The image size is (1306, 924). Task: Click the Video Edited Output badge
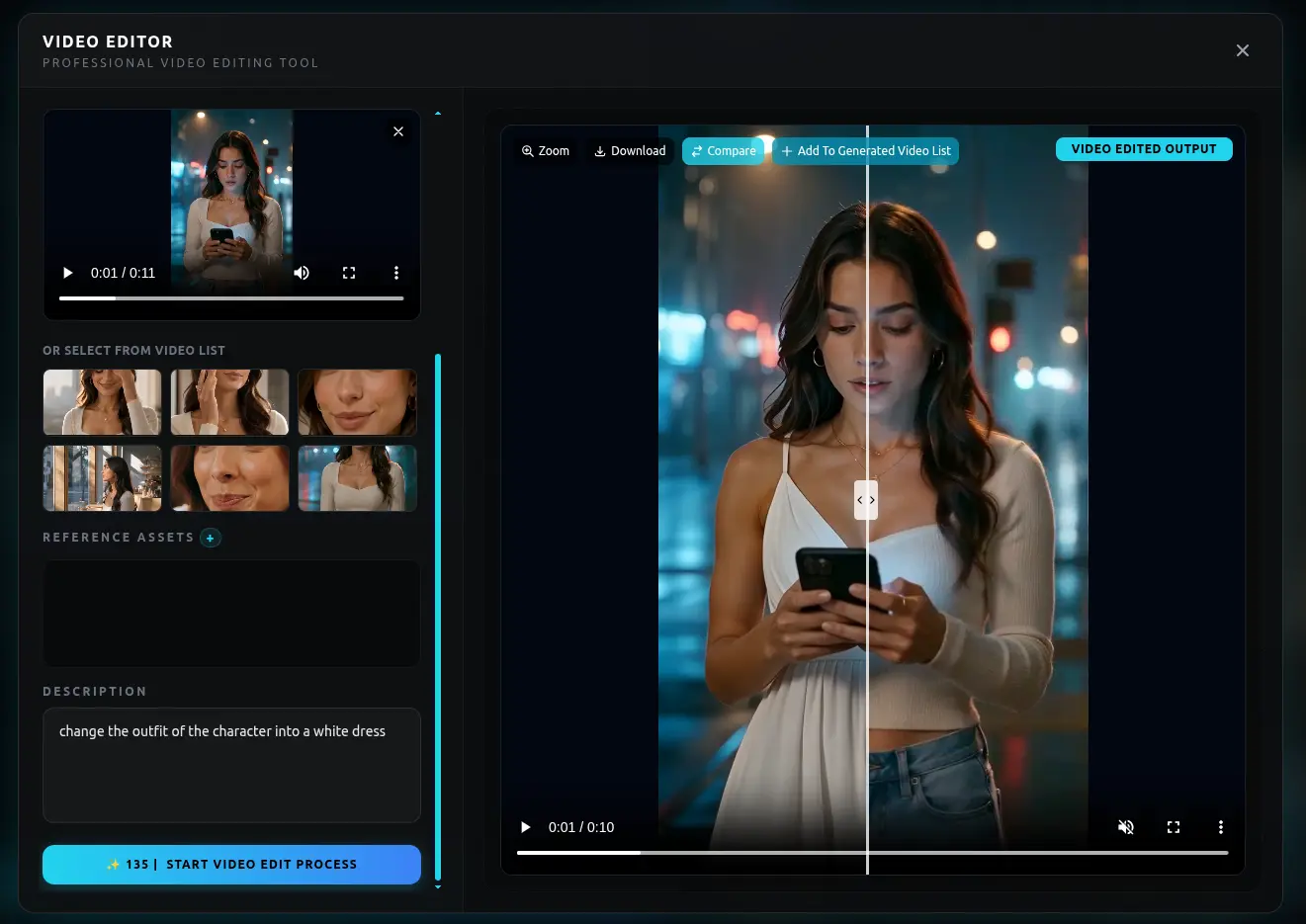[x=1144, y=149]
